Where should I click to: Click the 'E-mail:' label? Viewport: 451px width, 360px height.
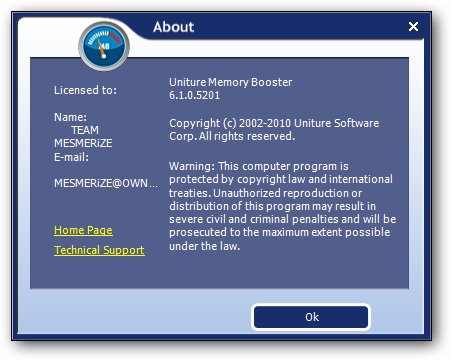(71, 157)
